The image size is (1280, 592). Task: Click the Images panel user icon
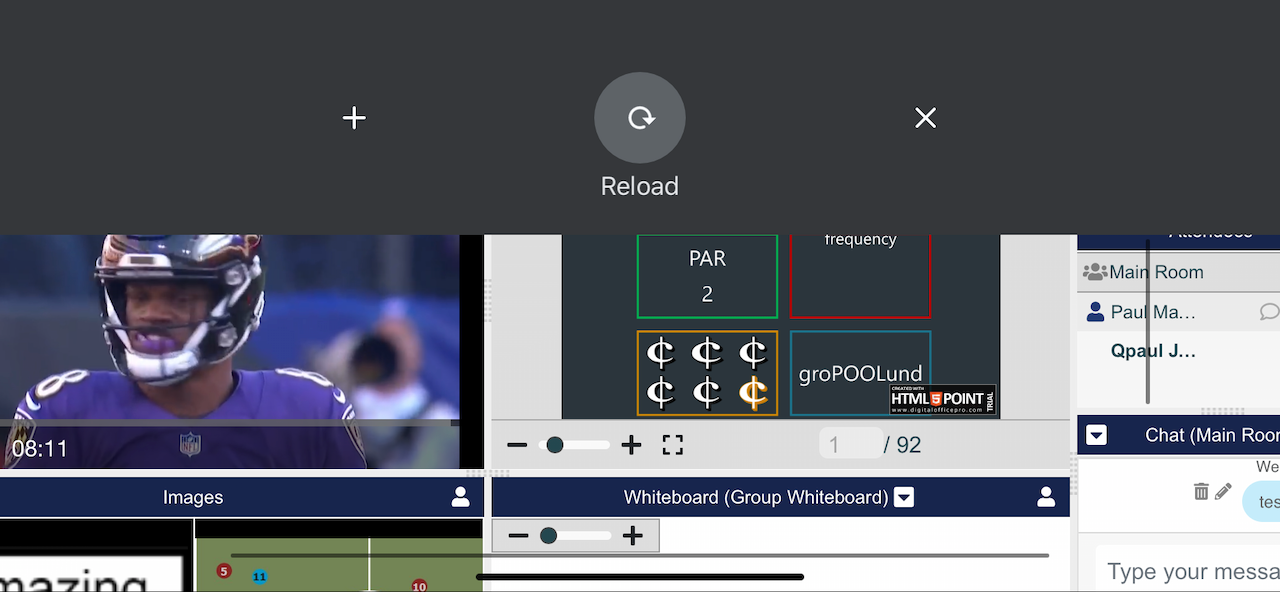(460, 497)
